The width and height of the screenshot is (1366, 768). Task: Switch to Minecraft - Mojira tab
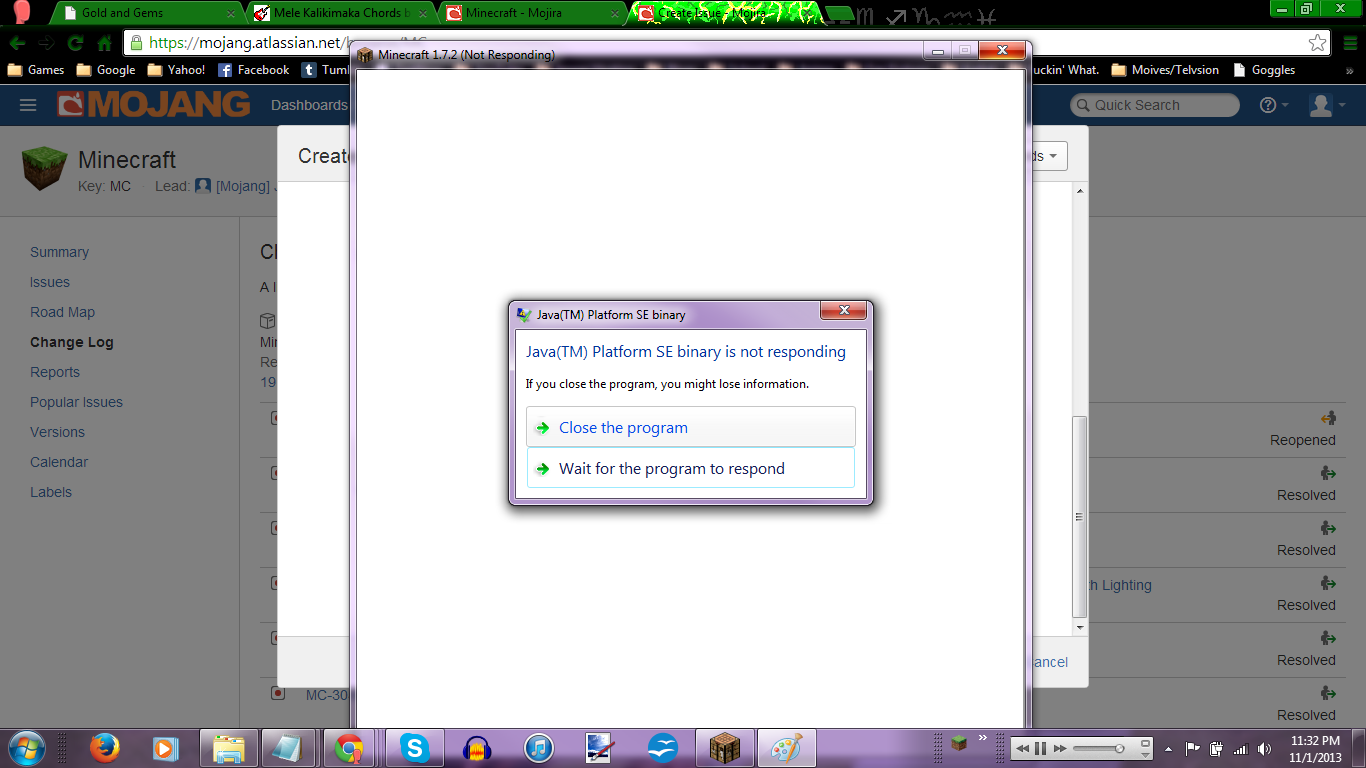coord(533,13)
